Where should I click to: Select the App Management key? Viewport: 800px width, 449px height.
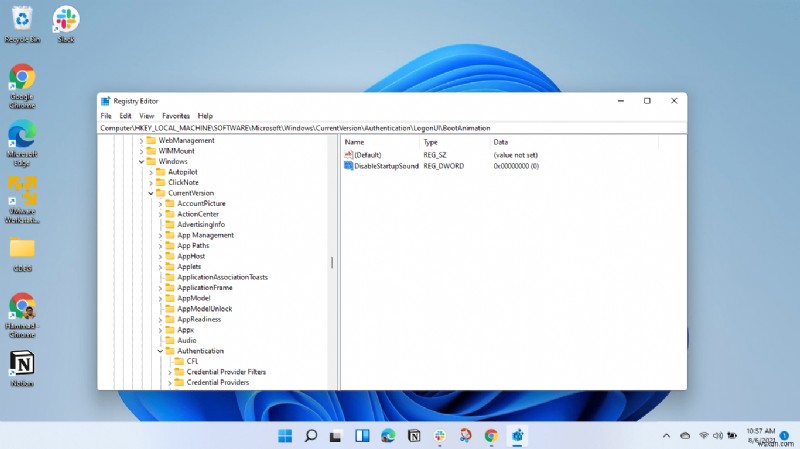point(206,235)
